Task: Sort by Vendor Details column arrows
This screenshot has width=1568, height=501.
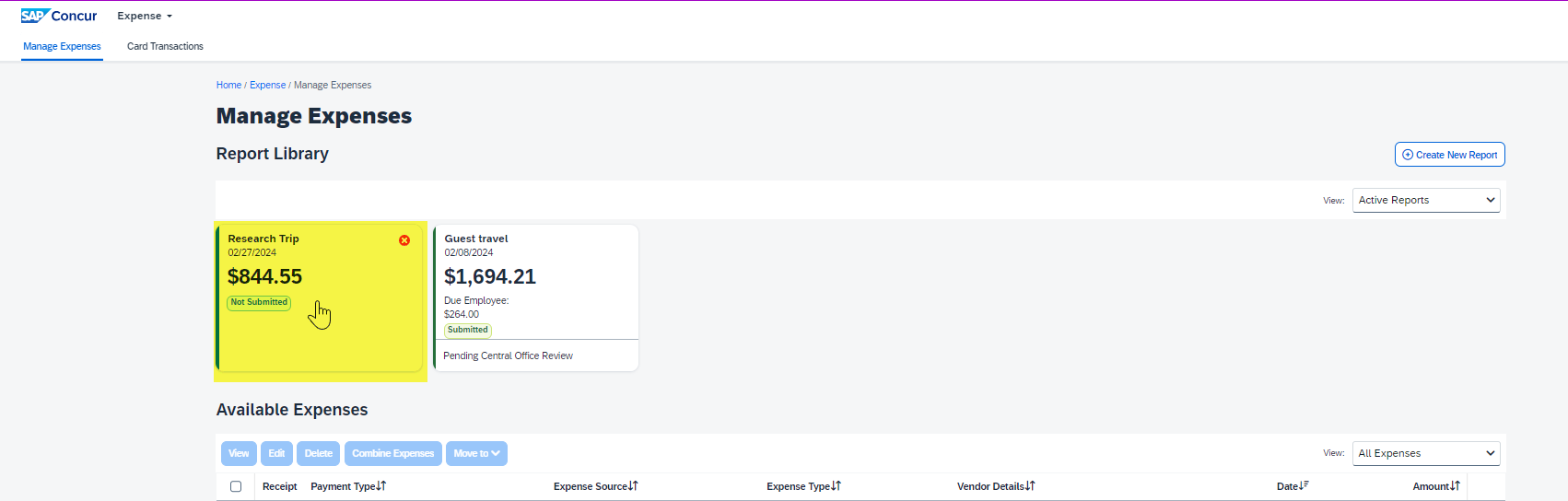Action: 1030,486
